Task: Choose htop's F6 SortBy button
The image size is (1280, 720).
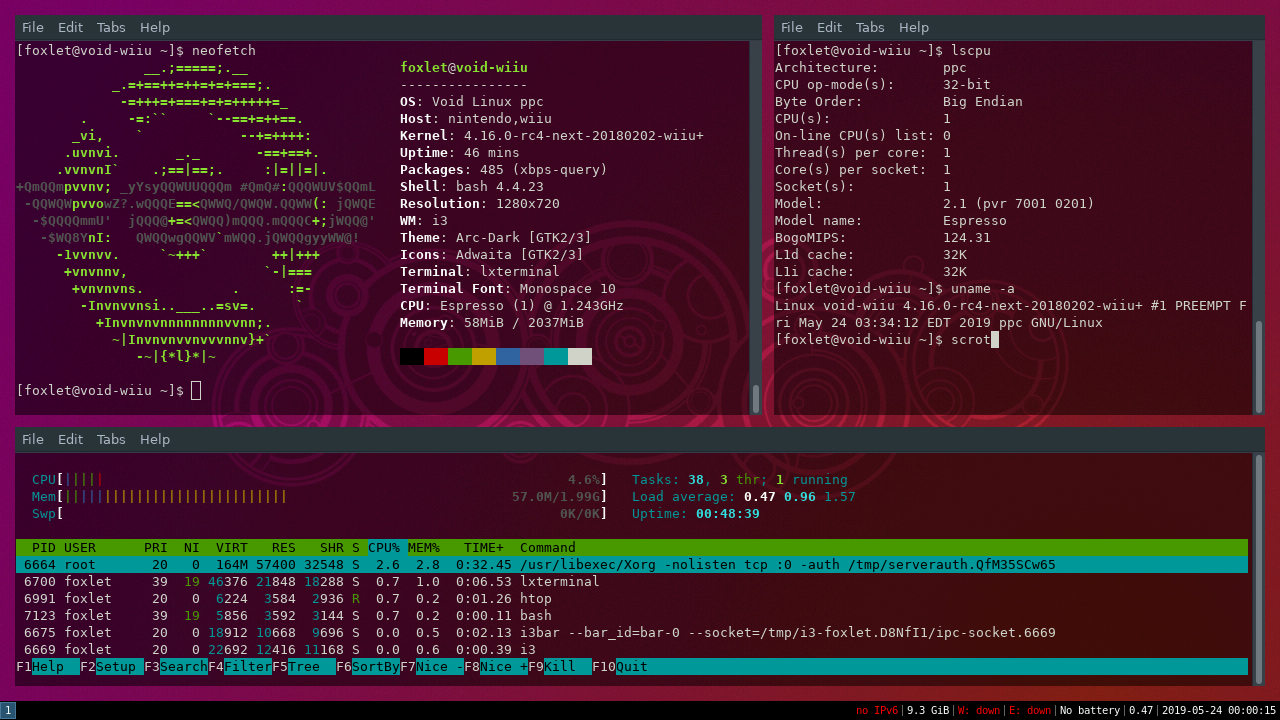Action: click(x=368, y=667)
